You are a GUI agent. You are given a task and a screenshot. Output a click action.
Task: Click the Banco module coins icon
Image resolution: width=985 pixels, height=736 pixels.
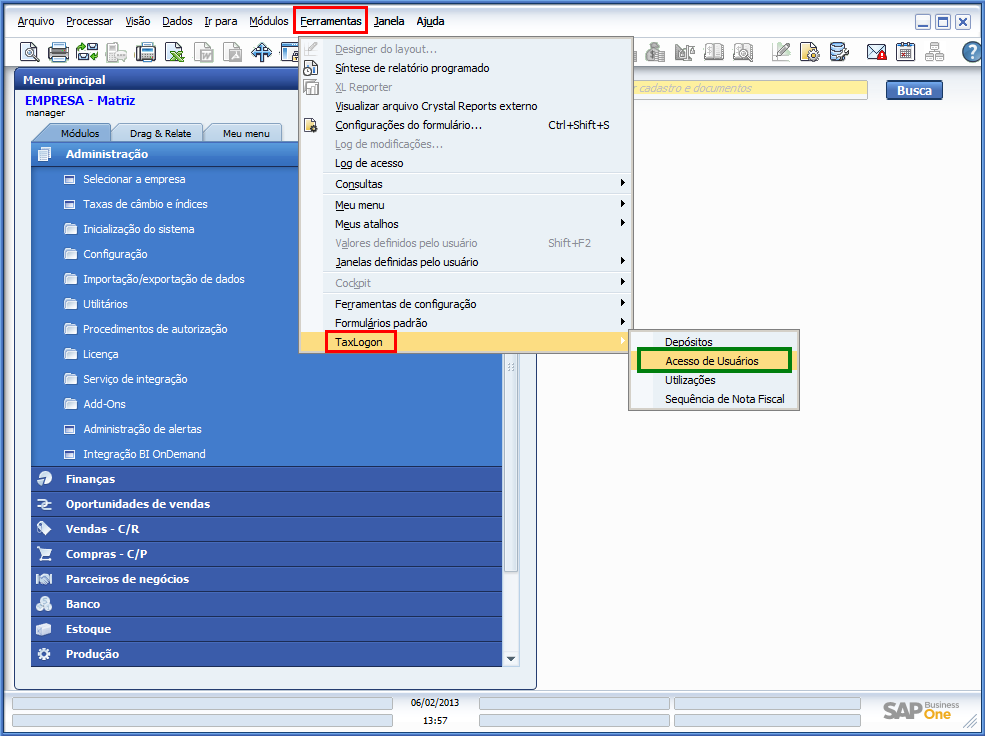click(x=44, y=604)
